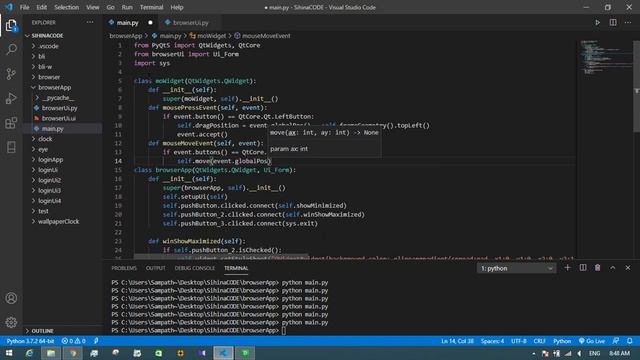Open Explorer Views and More Actions ellipsis
Image resolution: width=640 pixels, height=360 pixels.
pos(90,22)
